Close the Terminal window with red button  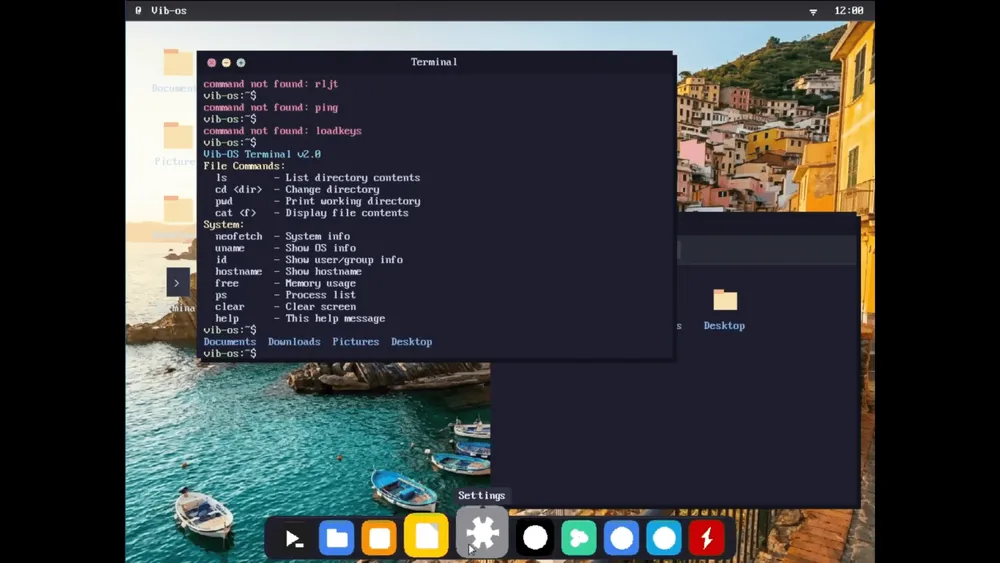(x=212, y=62)
